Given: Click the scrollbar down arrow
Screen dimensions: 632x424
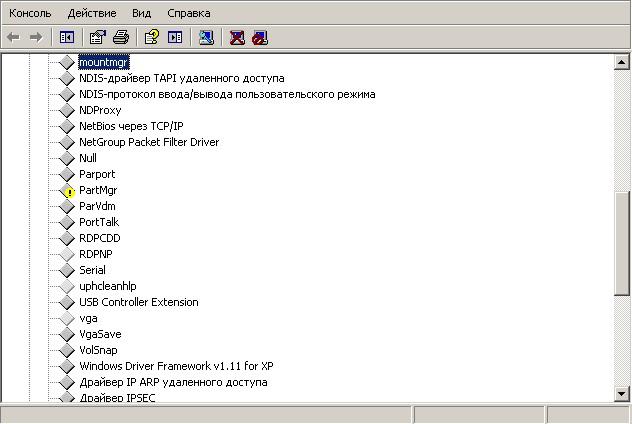Looking at the screenshot, I should coord(622,394).
